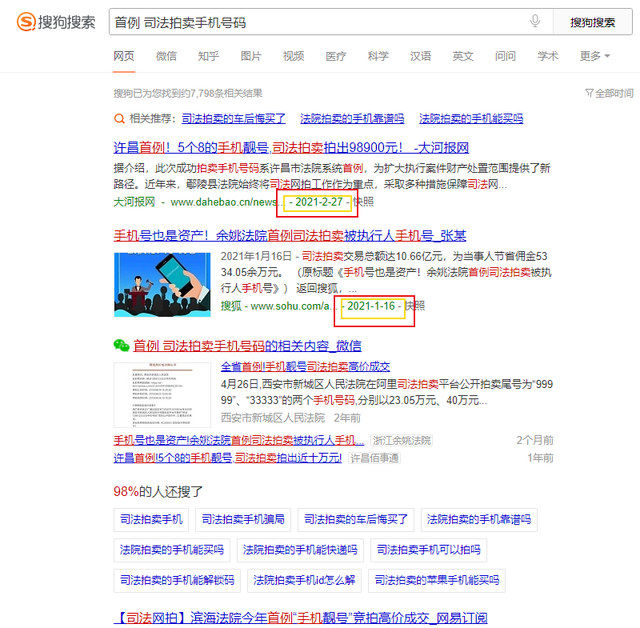The image size is (640, 628).
Task: Open the WeChat article document thumbnail
Action: tap(162, 394)
